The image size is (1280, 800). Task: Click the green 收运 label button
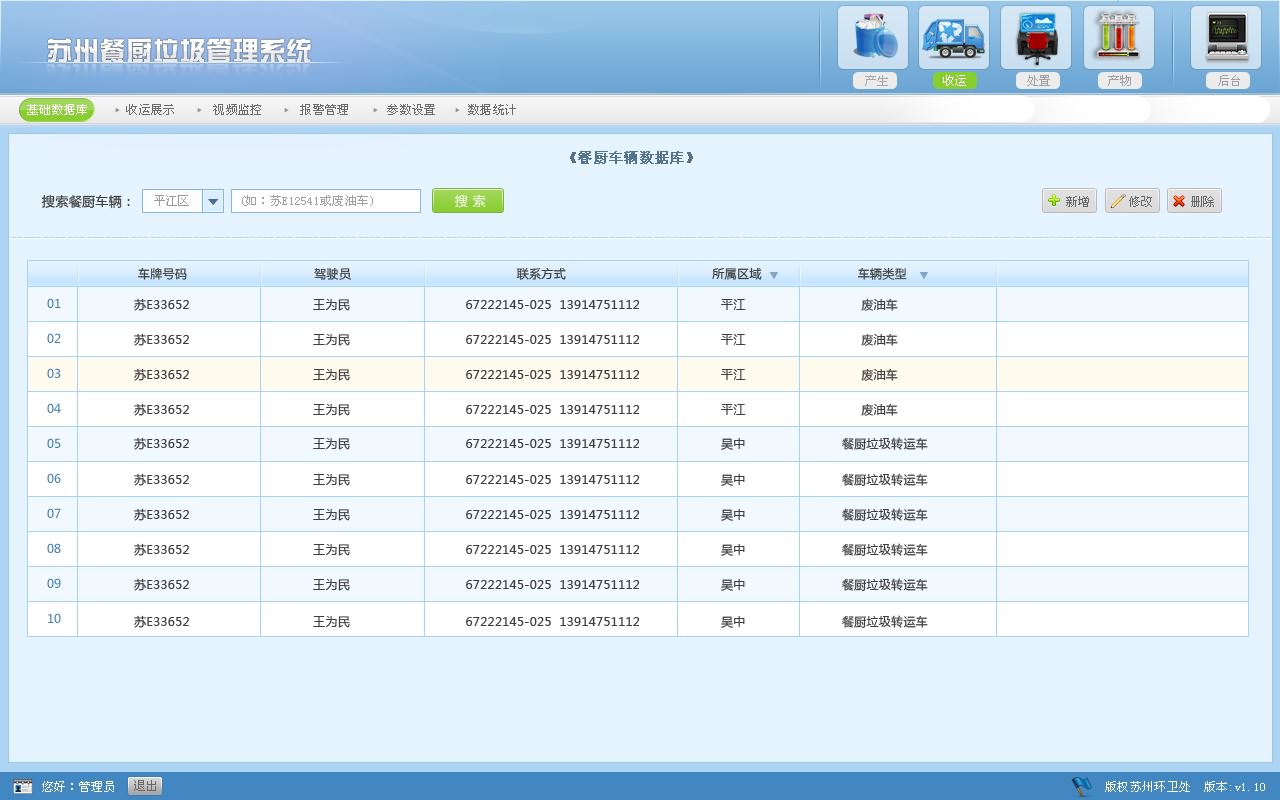954,81
